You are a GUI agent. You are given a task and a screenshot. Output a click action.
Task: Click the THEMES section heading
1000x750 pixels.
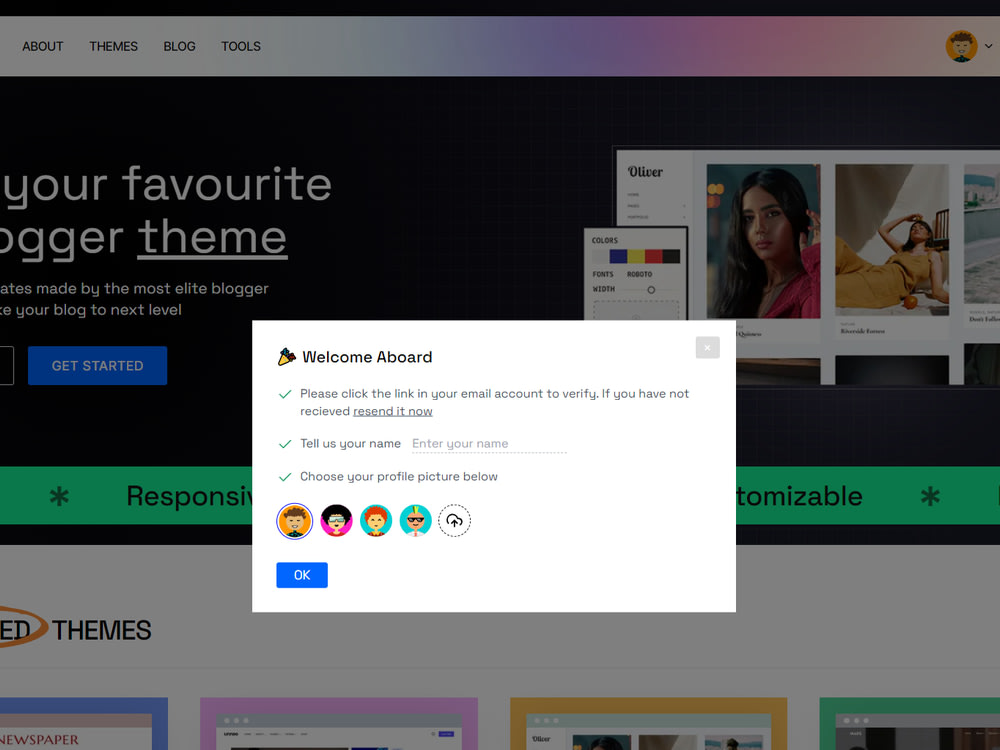pyautogui.click(x=101, y=631)
